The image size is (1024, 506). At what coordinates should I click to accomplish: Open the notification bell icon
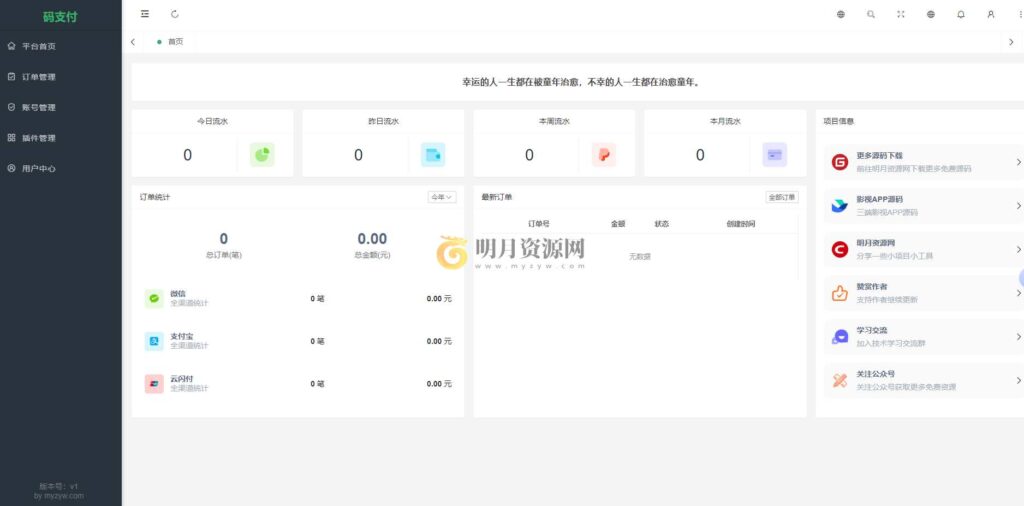coord(961,14)
